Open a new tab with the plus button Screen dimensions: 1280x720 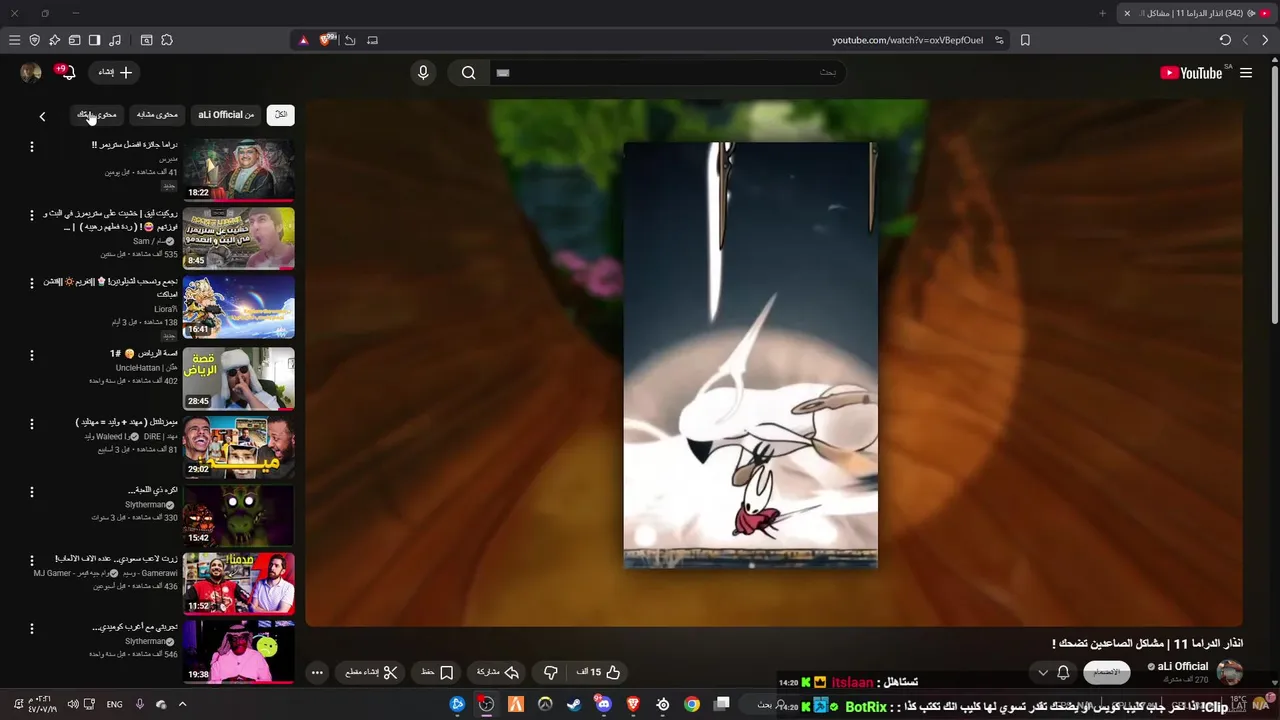tap(1102, 13)
